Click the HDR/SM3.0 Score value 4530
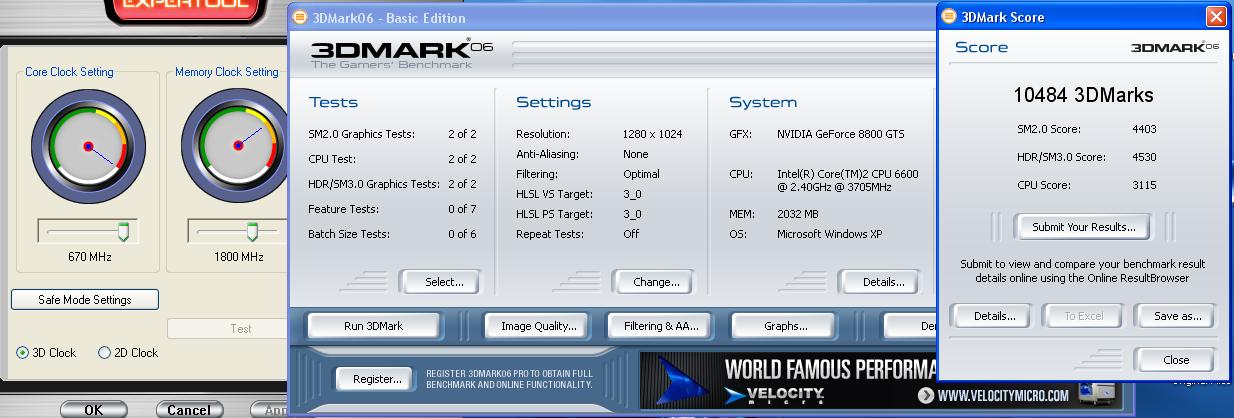The width and height of the screenshot is (1234, 418). 1145,157
